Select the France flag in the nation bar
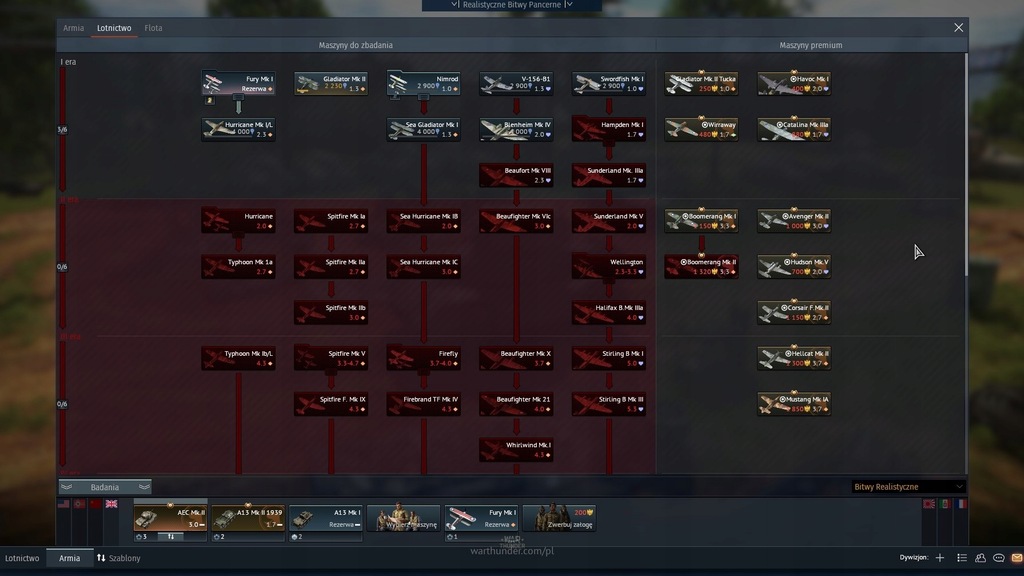The width and height of the screenshot is (1024, 576). pos(961,504)
